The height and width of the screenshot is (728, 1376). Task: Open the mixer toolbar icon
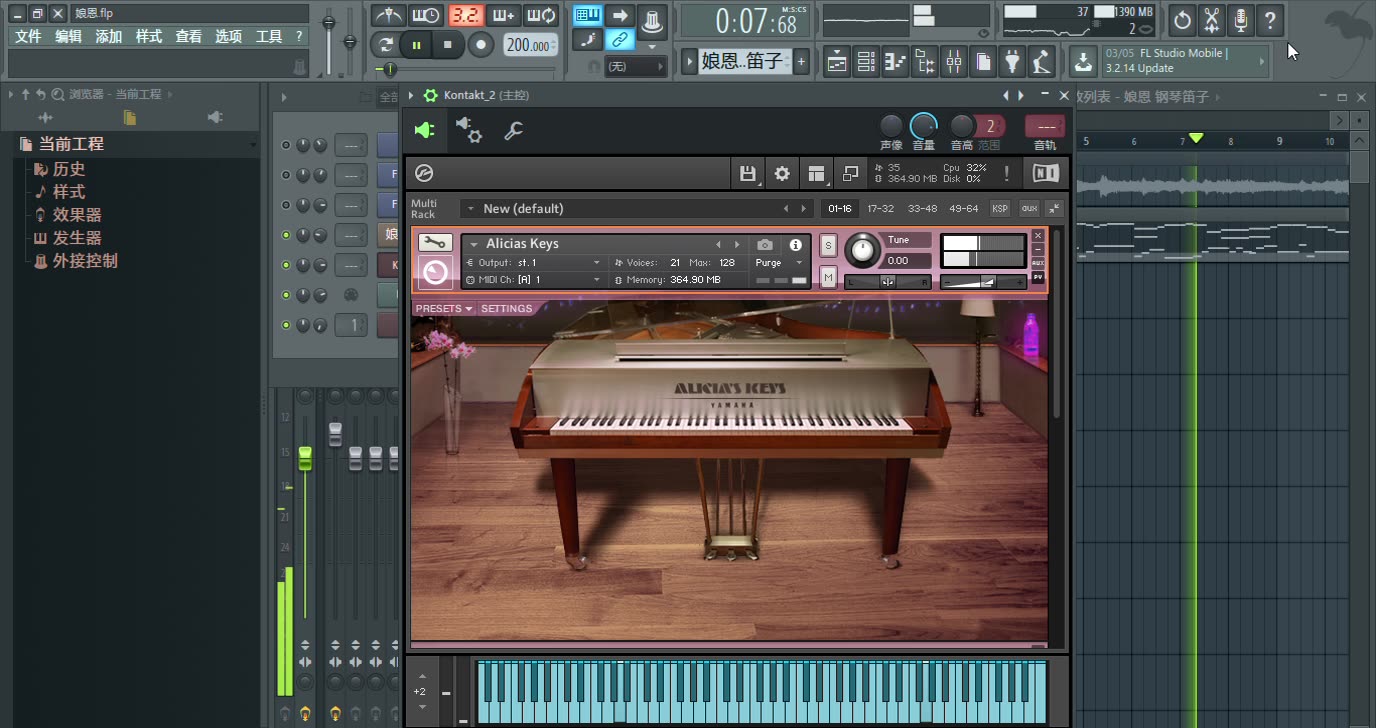point(954,62)
